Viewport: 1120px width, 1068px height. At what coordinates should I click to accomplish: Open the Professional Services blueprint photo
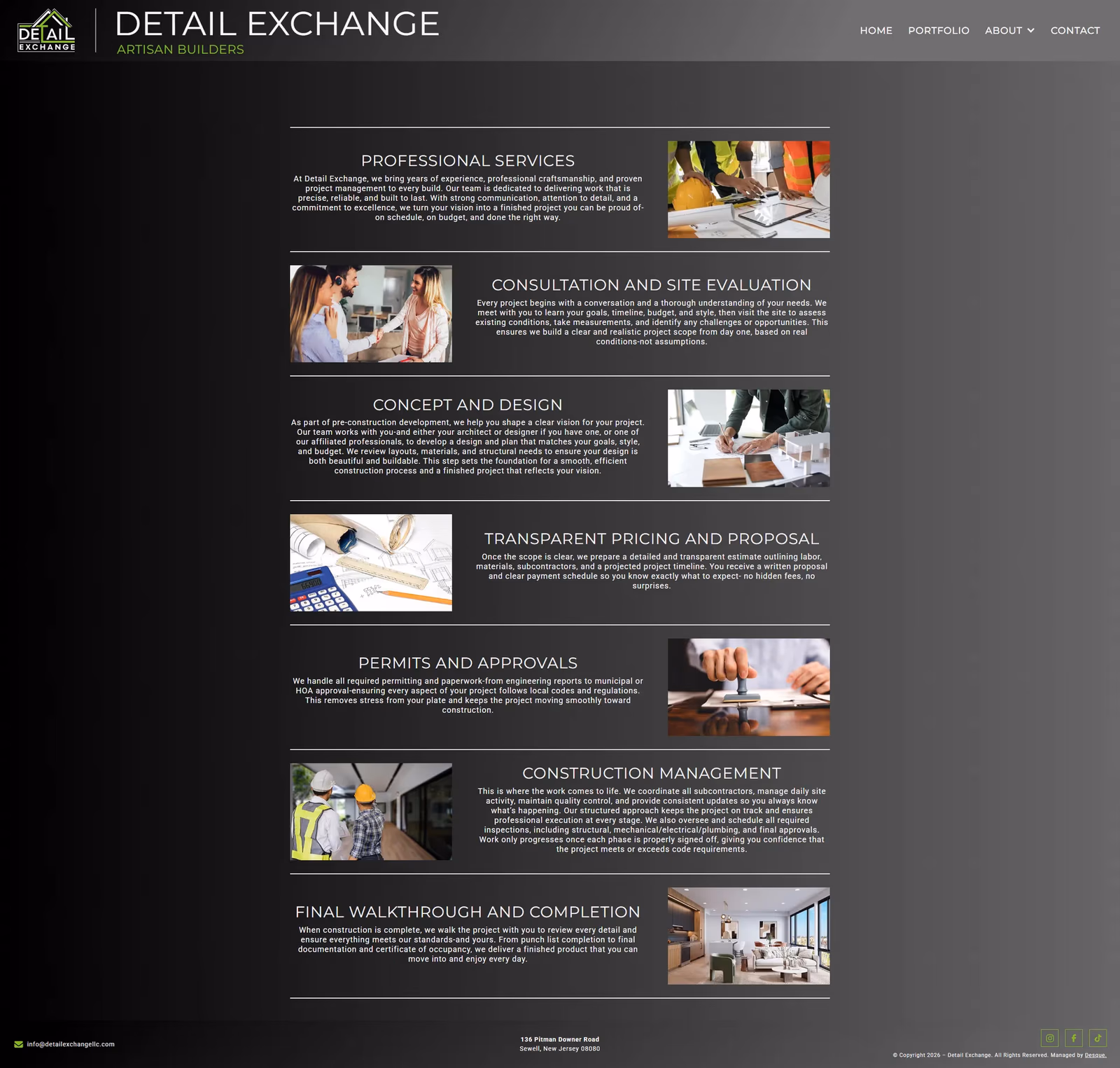(x=748, y=189)
